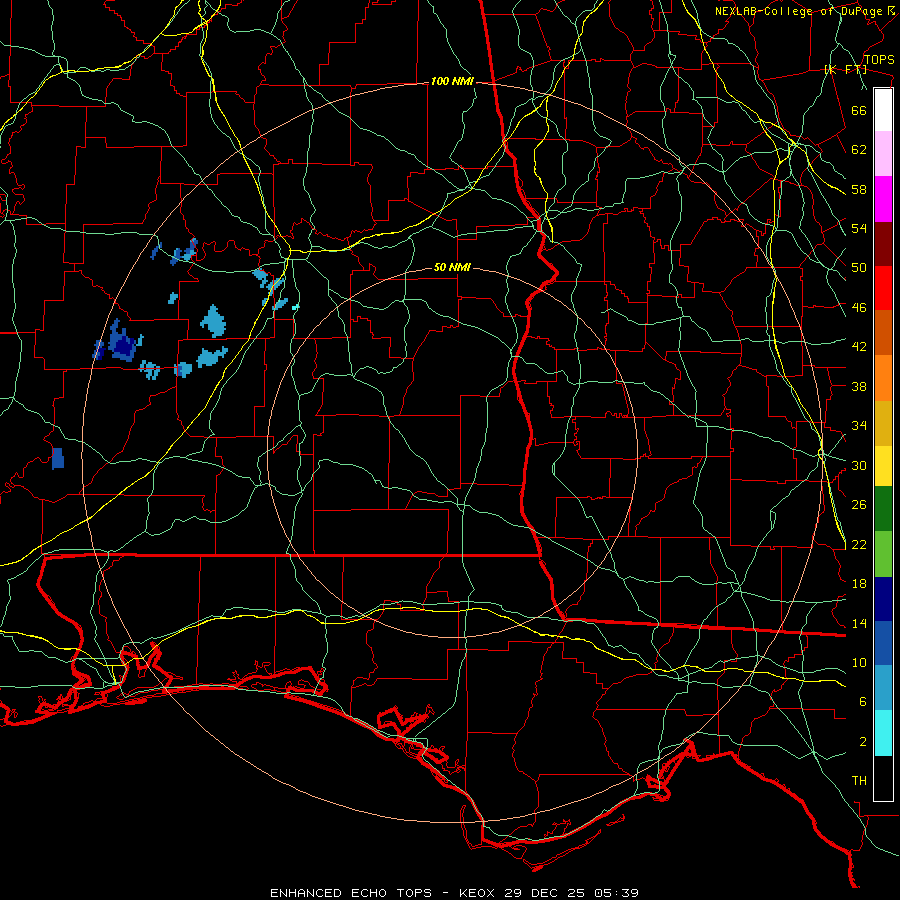Image resolution: width=900 pixels, height=900 pixels.
Task: Click the dark navy echo cell west of radar
Action: (122, 344)
